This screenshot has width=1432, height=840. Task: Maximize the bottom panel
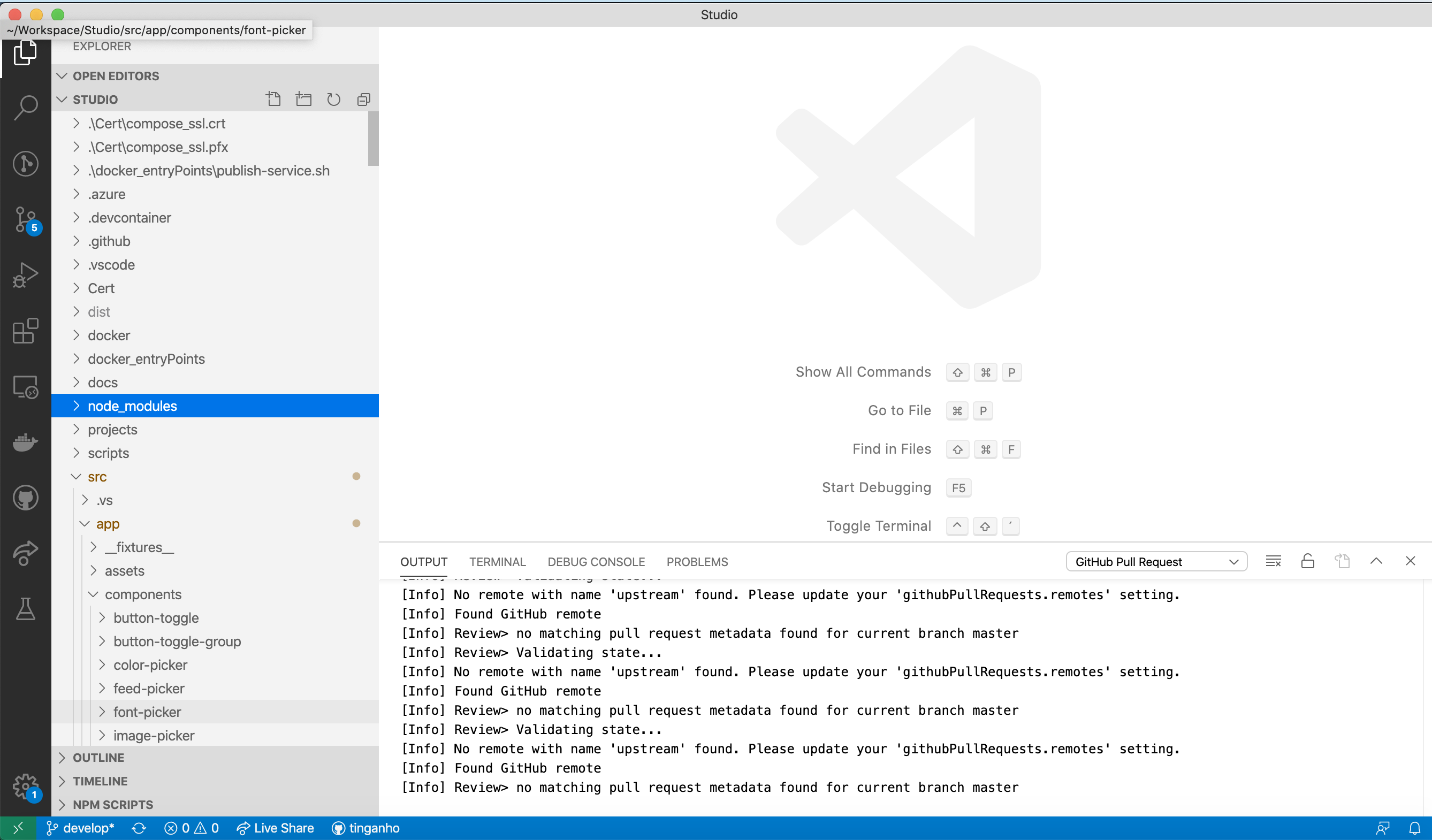point(1376,561)
